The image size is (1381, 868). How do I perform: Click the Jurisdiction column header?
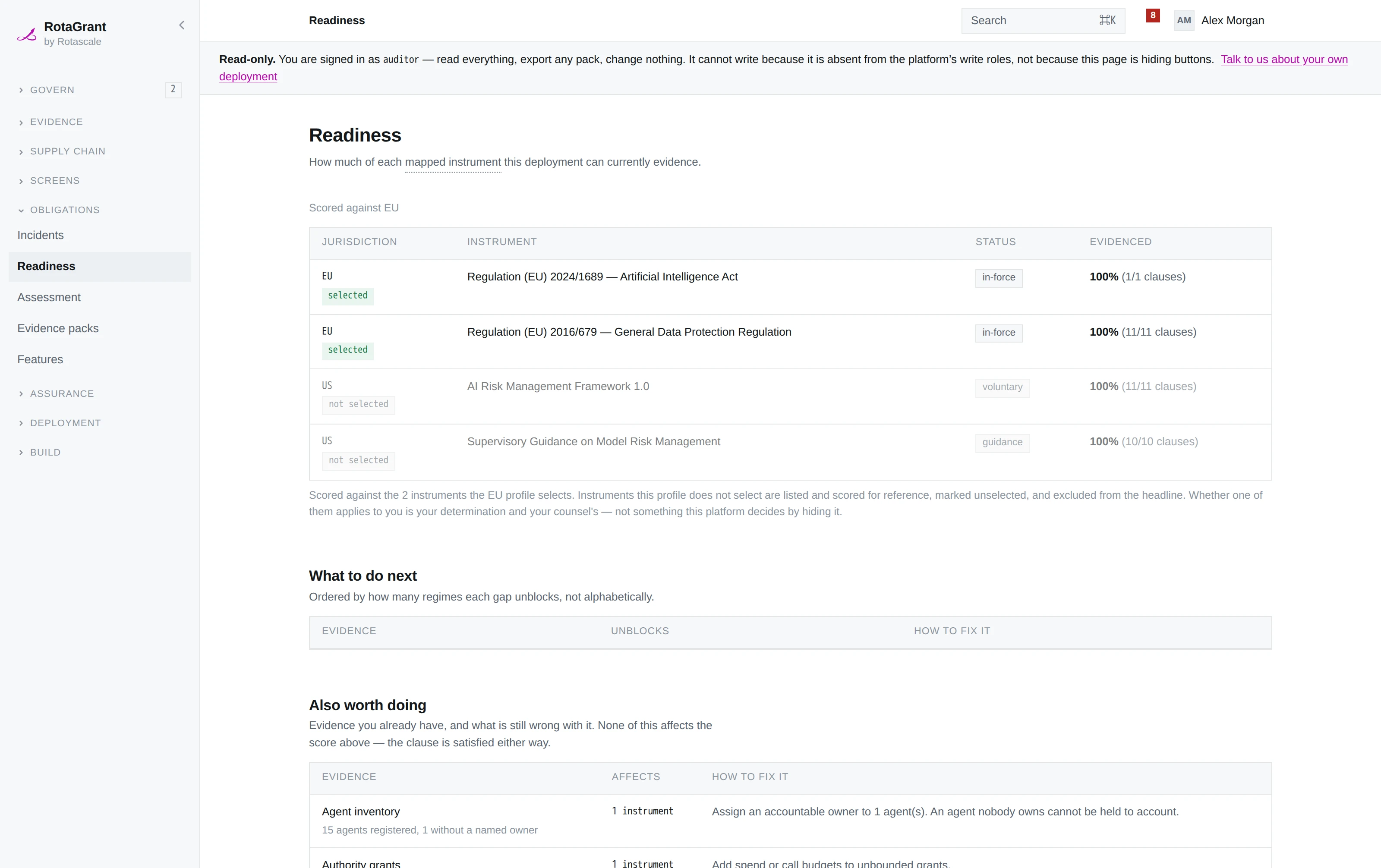click(359, 242)
